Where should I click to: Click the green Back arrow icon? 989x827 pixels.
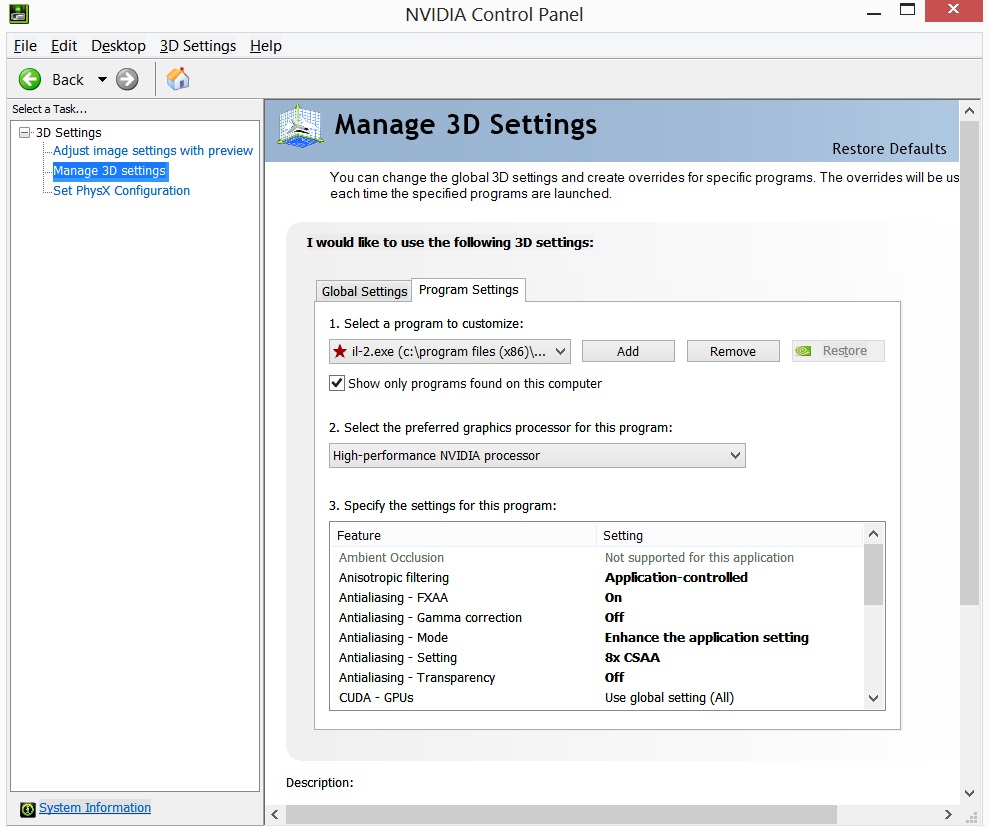coord(30,79)
